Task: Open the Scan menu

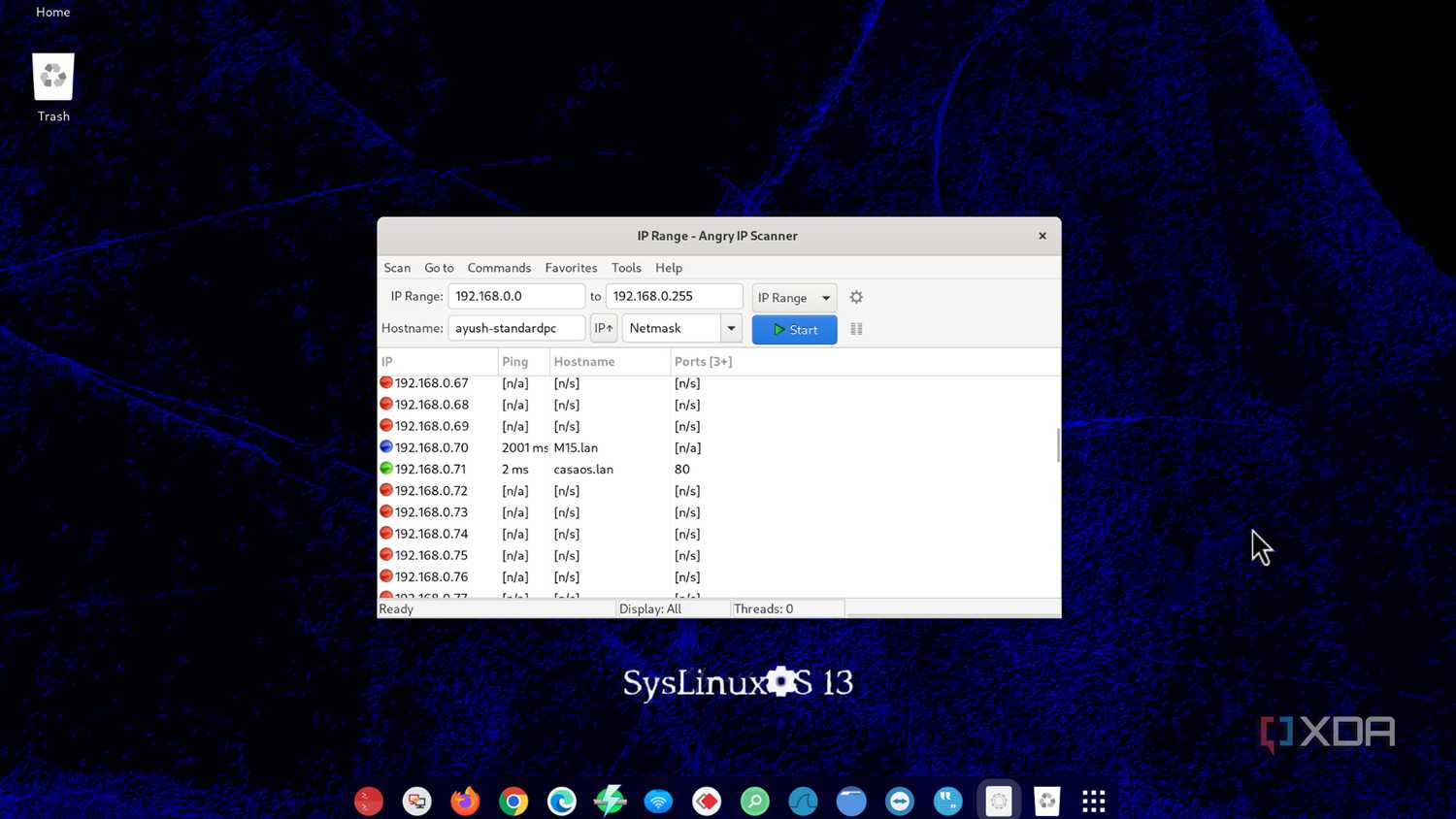Action: [x=397, y=268]
